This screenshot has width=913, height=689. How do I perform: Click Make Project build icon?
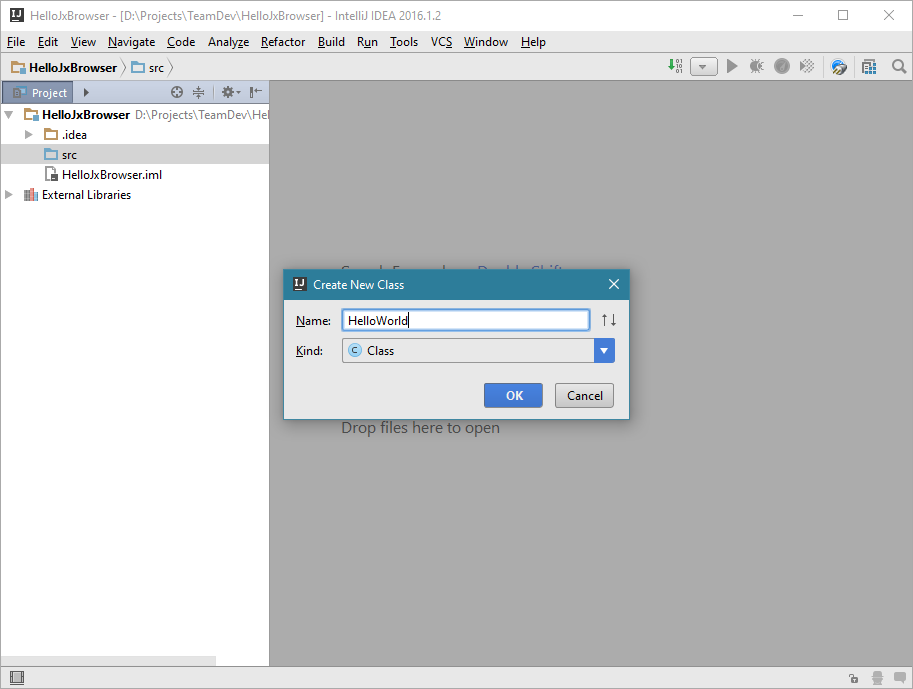click(x=675, y=66)
